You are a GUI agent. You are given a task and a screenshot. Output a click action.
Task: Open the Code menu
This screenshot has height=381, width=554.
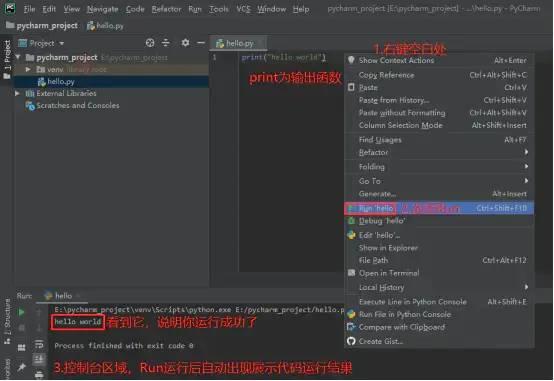[x=135, y=9]
